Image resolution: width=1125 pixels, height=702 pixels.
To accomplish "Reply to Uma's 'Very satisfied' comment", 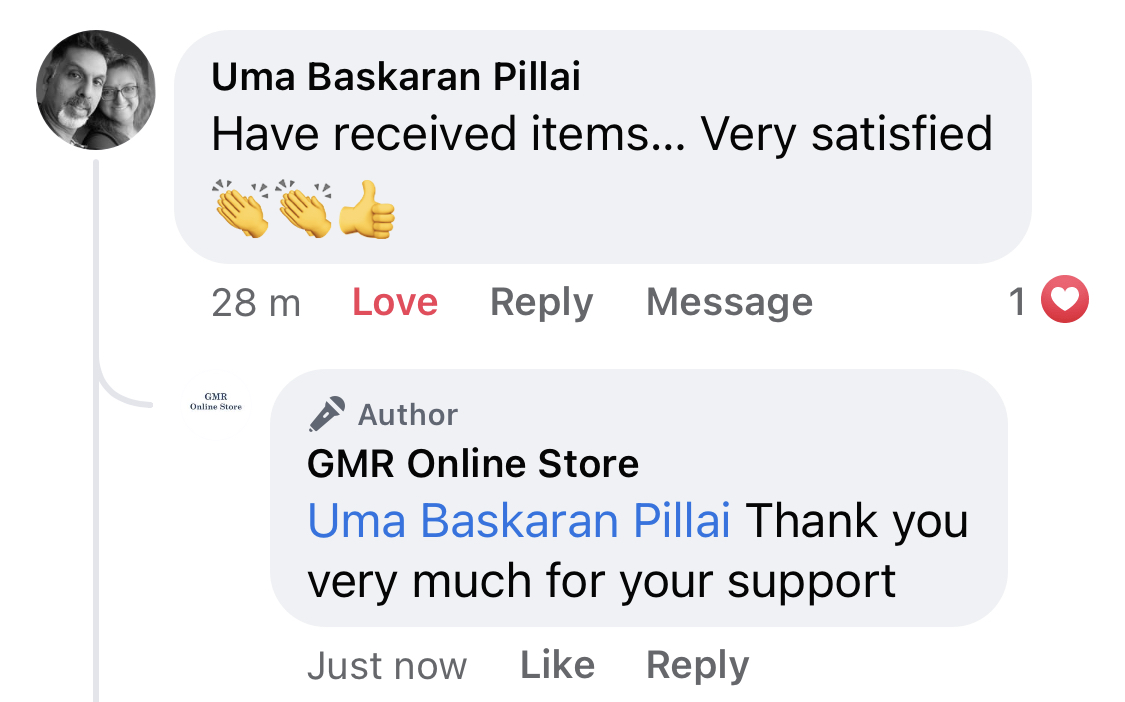I will (x=542, y=302).
